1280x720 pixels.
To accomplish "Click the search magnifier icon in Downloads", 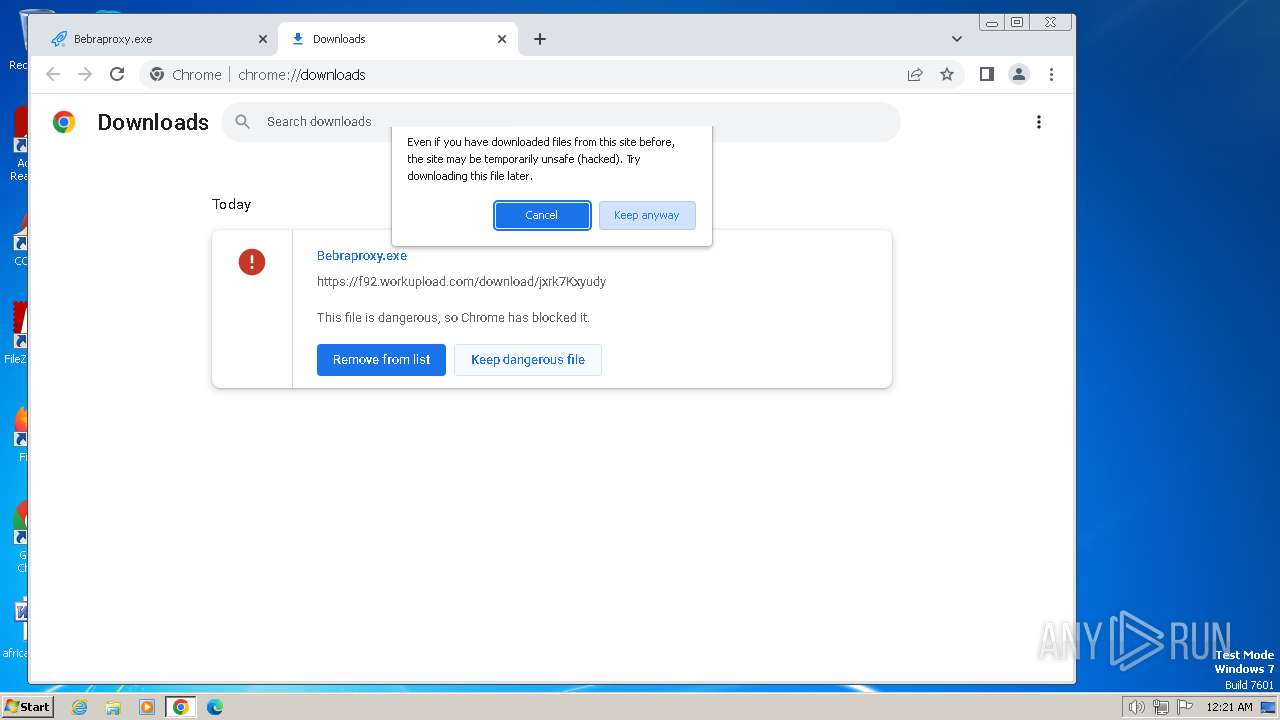I will point(243,122).
